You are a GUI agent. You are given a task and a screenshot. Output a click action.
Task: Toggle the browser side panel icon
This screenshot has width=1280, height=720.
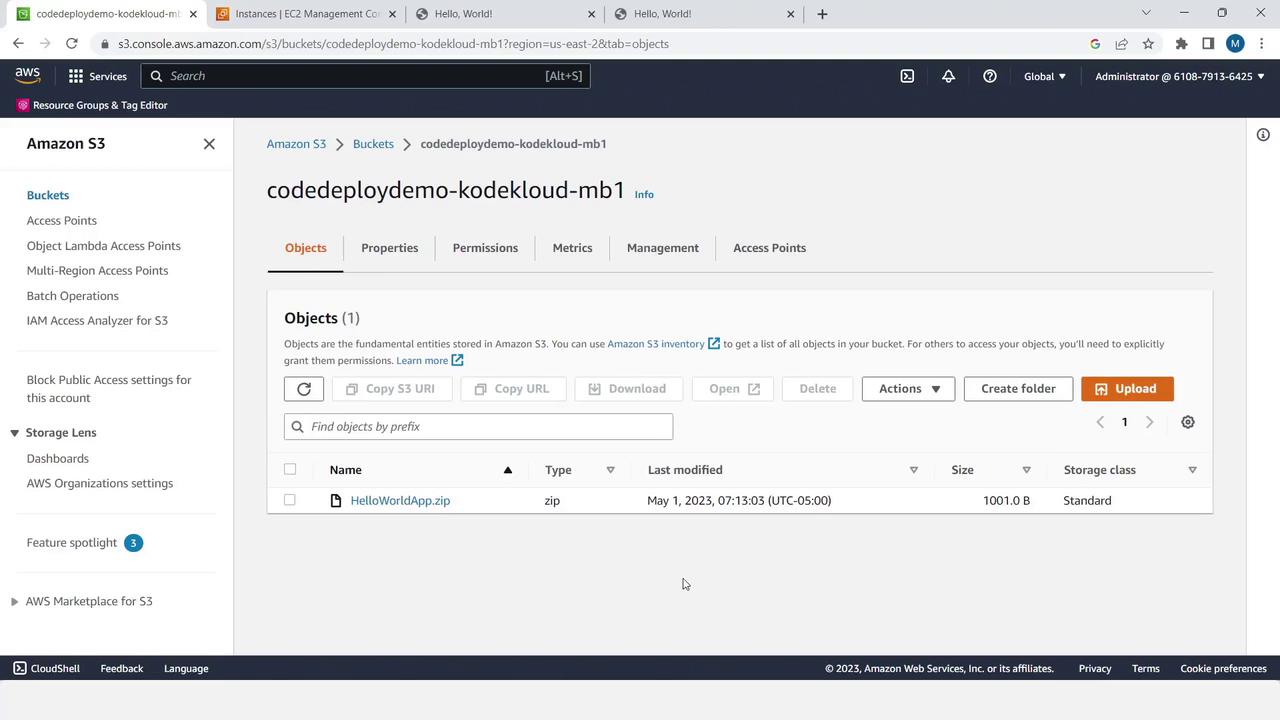(1208, 44)
